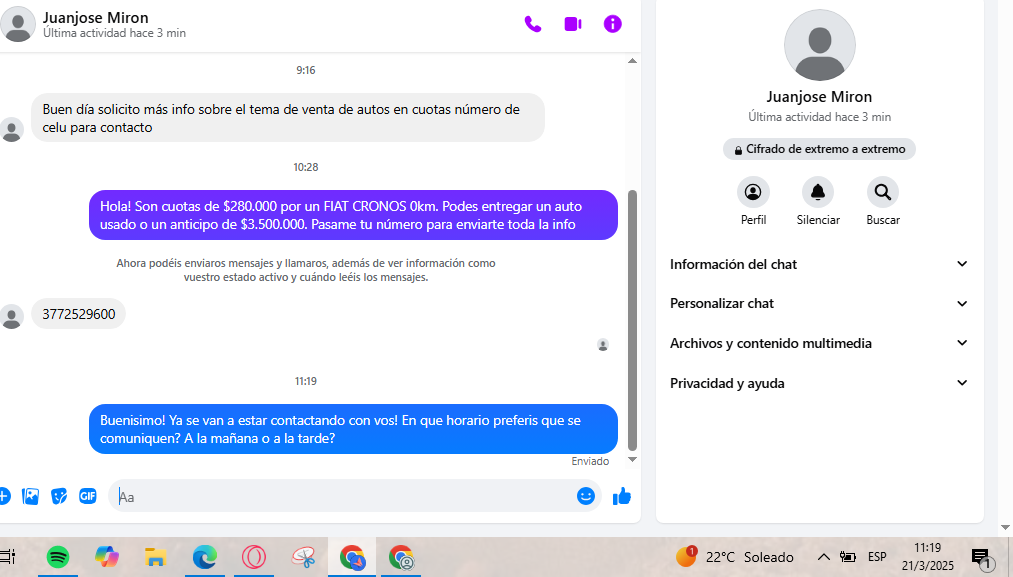Image resolution: width=1013 pixels, height=577 pixels.
Task: Click the chat scrollbar down arrow
Action: (632, 460)
